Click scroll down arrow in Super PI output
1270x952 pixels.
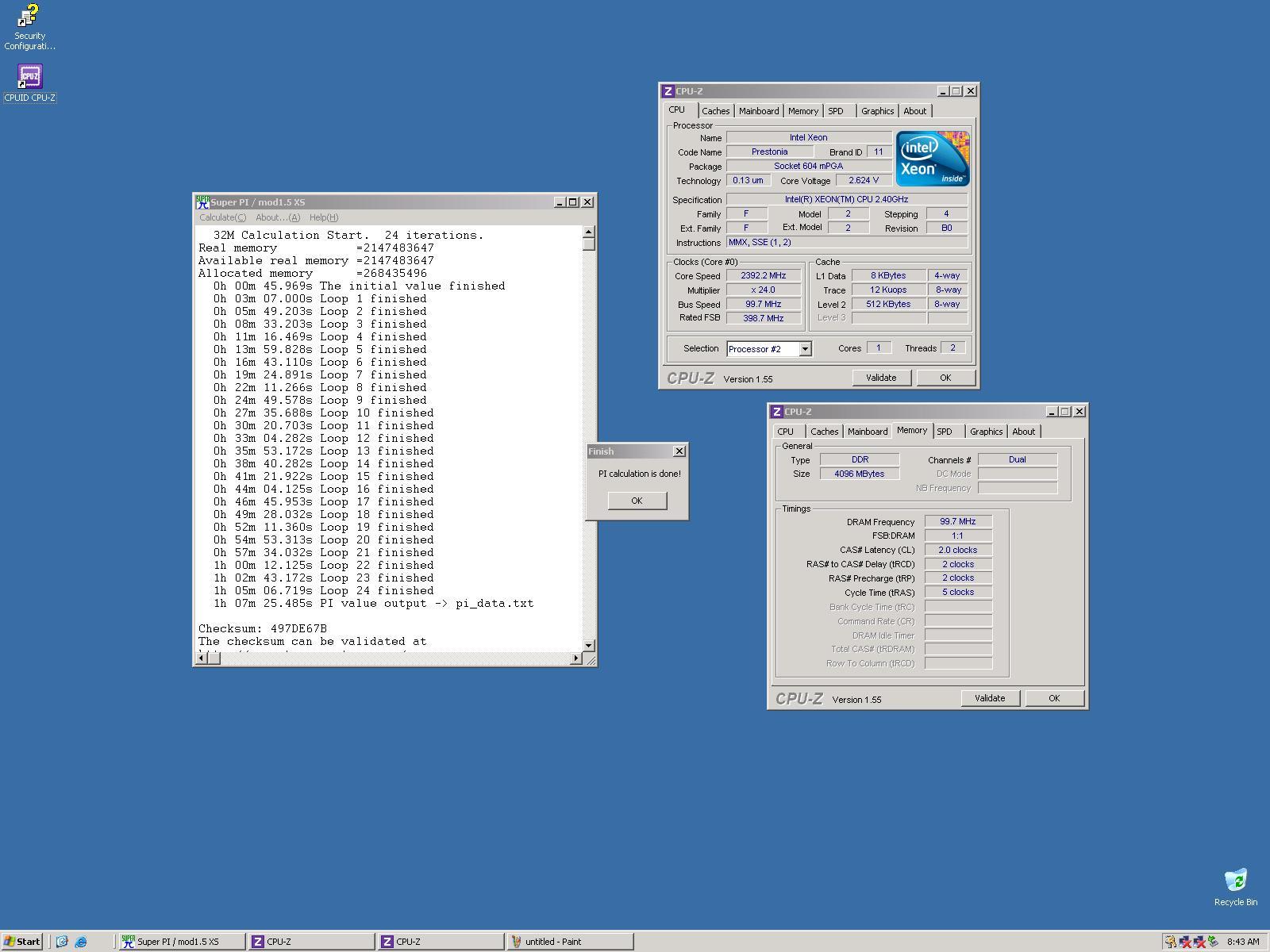[589, 646]
